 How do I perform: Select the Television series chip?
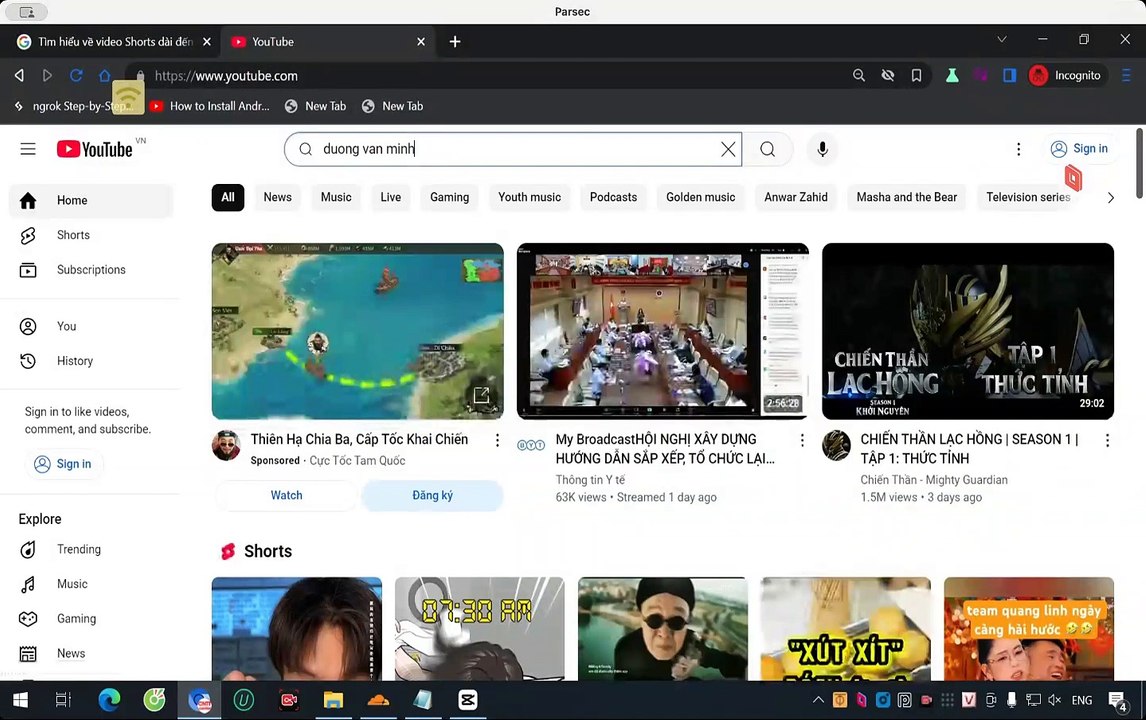pyautogui.click(x=1028, y=197)
